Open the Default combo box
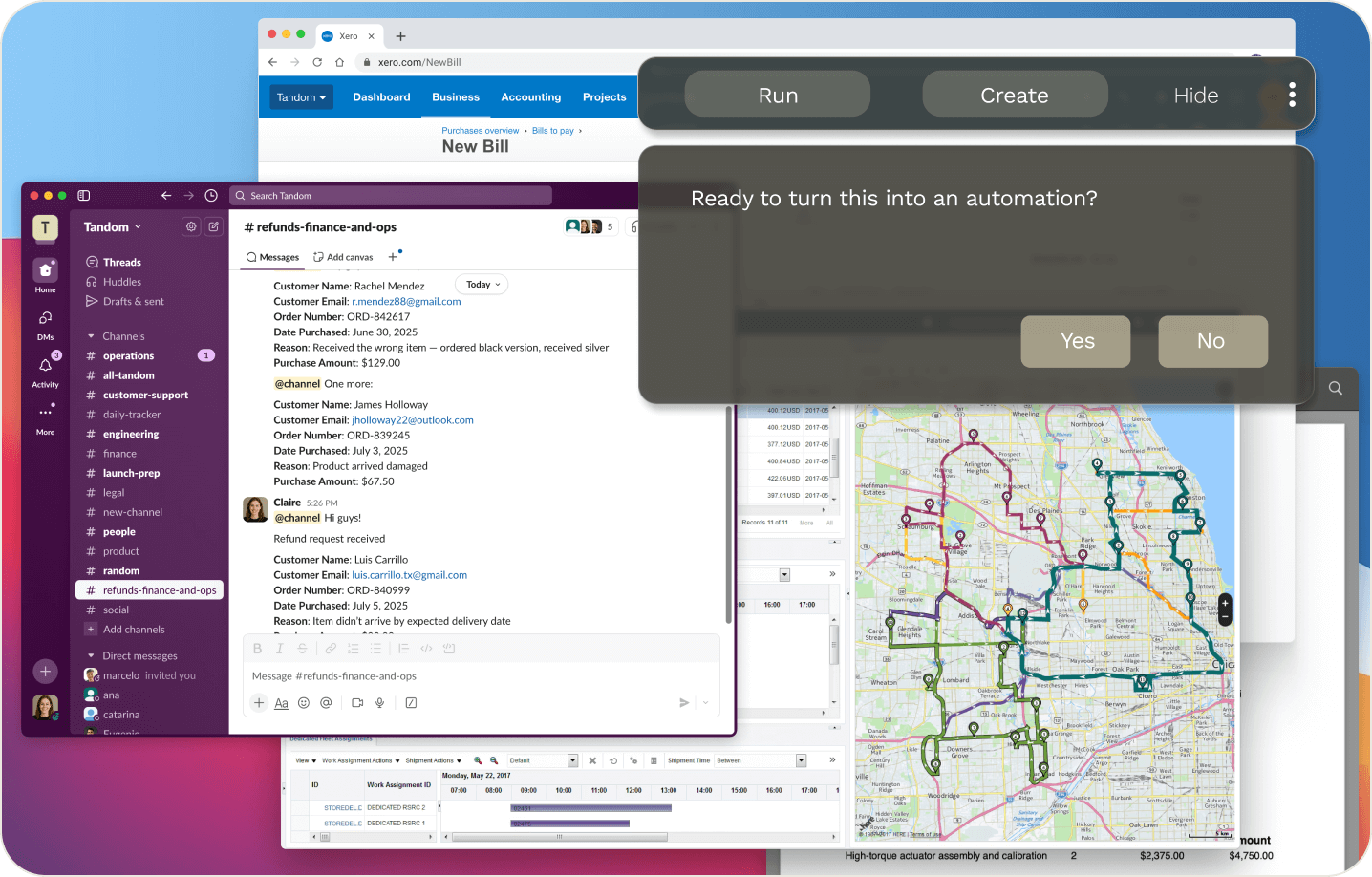The image size is (1372, 877). coord(542,761)
